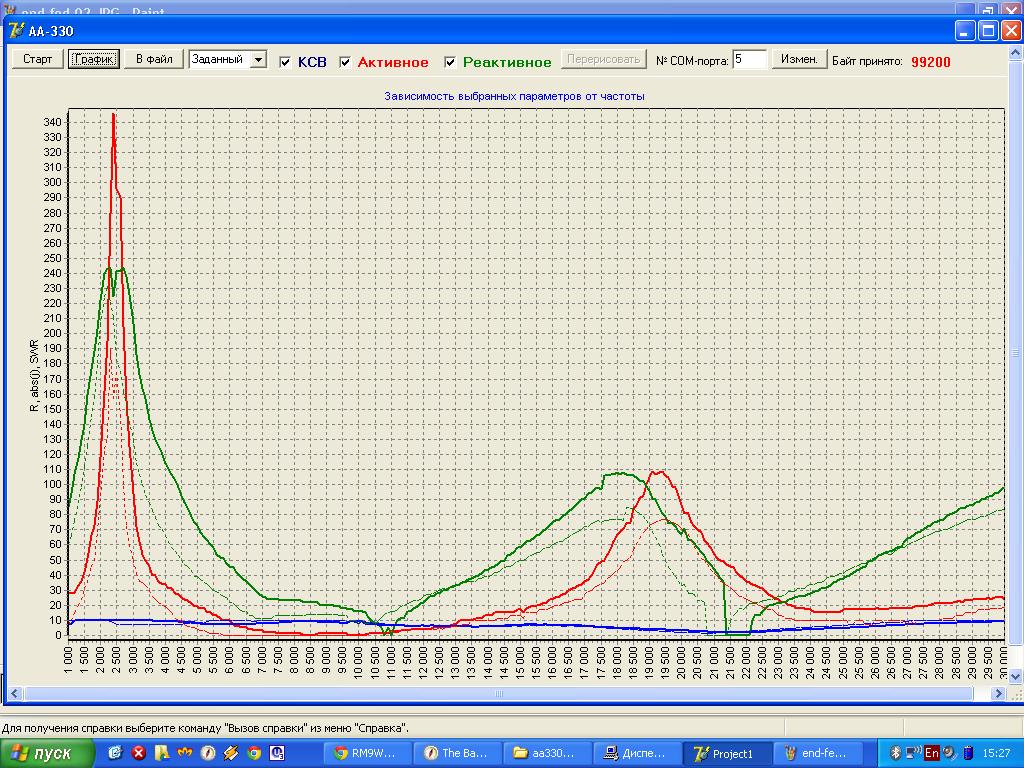This screenshot has height=768, width=1024.
Task: Click the Измен. button
Action: (x=799, y=59)
